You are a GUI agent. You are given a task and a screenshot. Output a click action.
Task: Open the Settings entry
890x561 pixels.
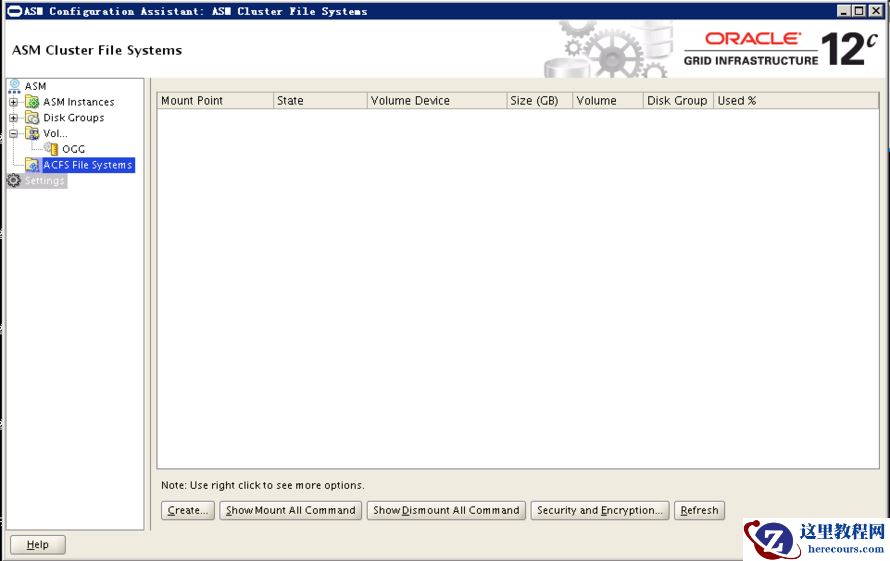point(45,181)
